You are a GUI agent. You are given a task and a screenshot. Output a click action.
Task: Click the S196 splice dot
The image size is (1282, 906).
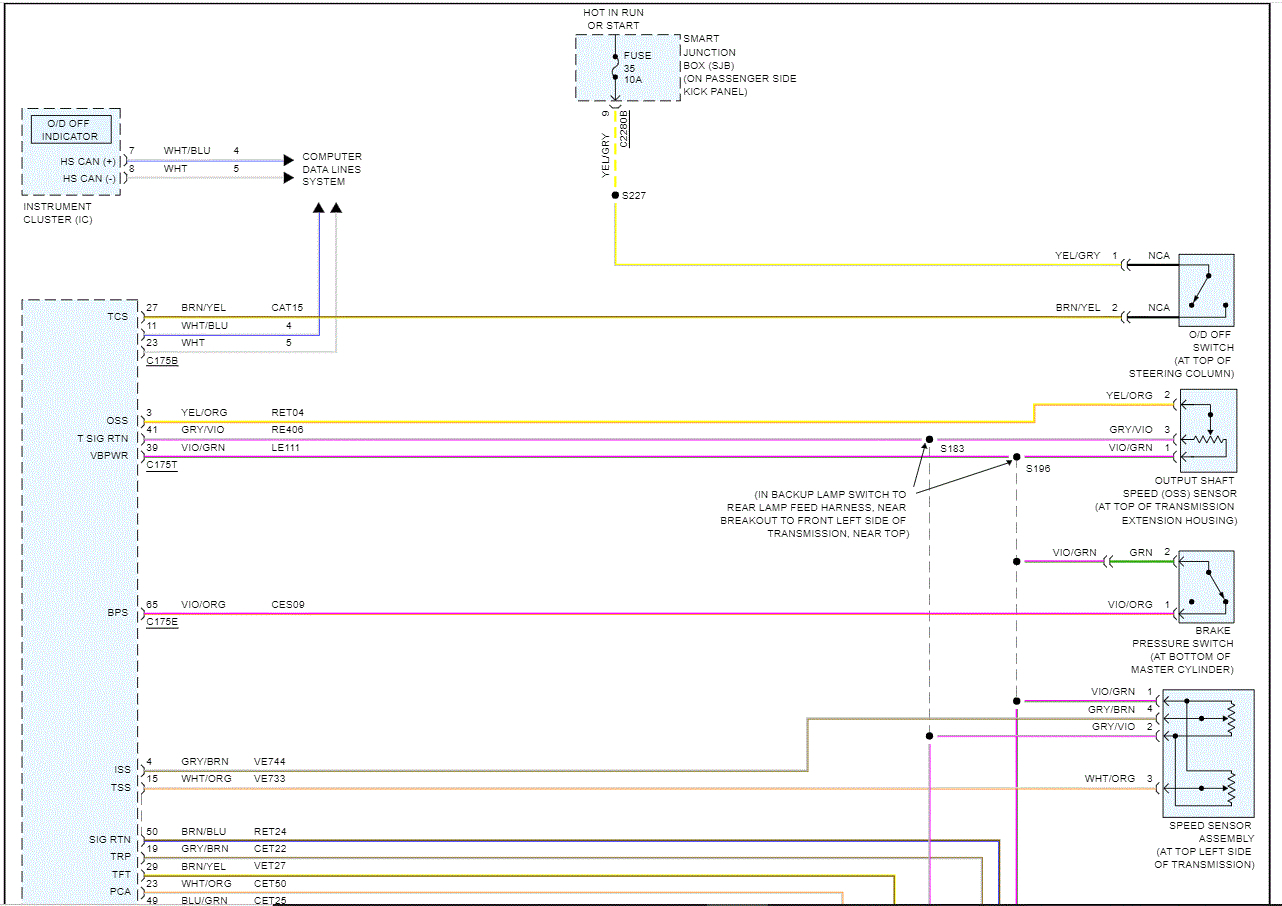(x=1016, y=457)
